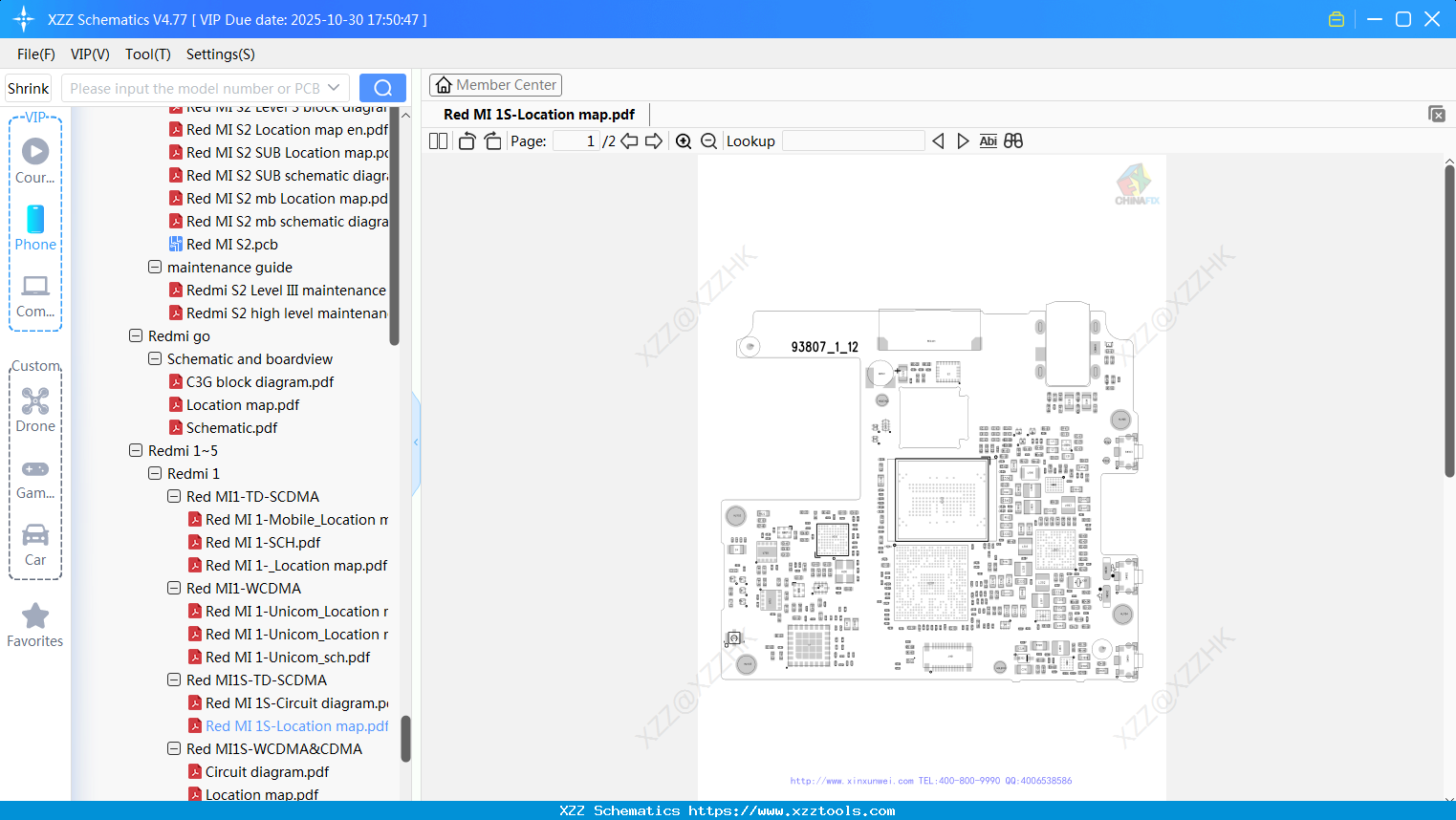Image resolution: width=1456 pixels, height=820 pixels.
Task: Open the Phone schematics section
Action: 35,229
